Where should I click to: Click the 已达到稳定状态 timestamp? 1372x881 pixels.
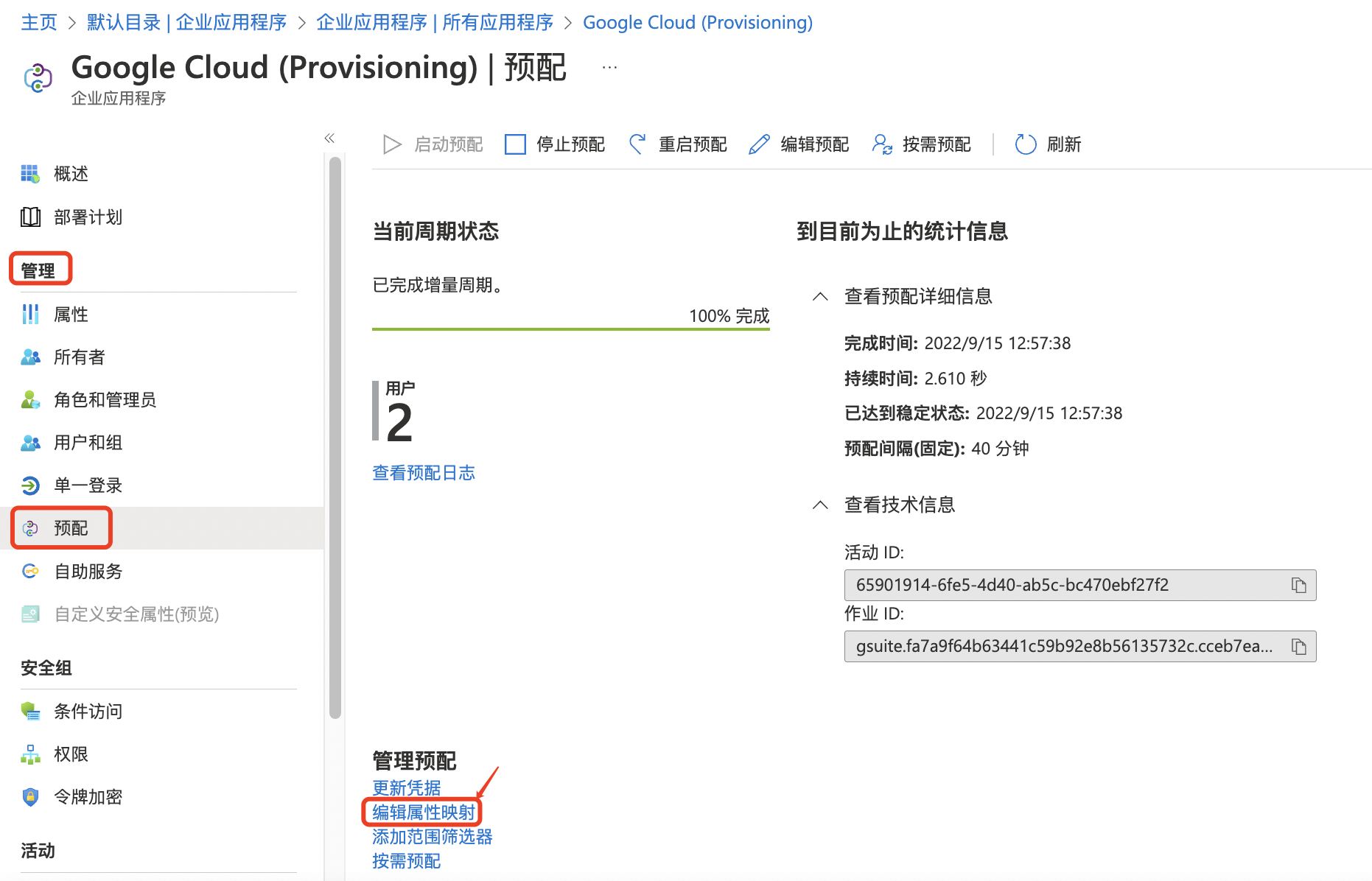(1049, 413)
